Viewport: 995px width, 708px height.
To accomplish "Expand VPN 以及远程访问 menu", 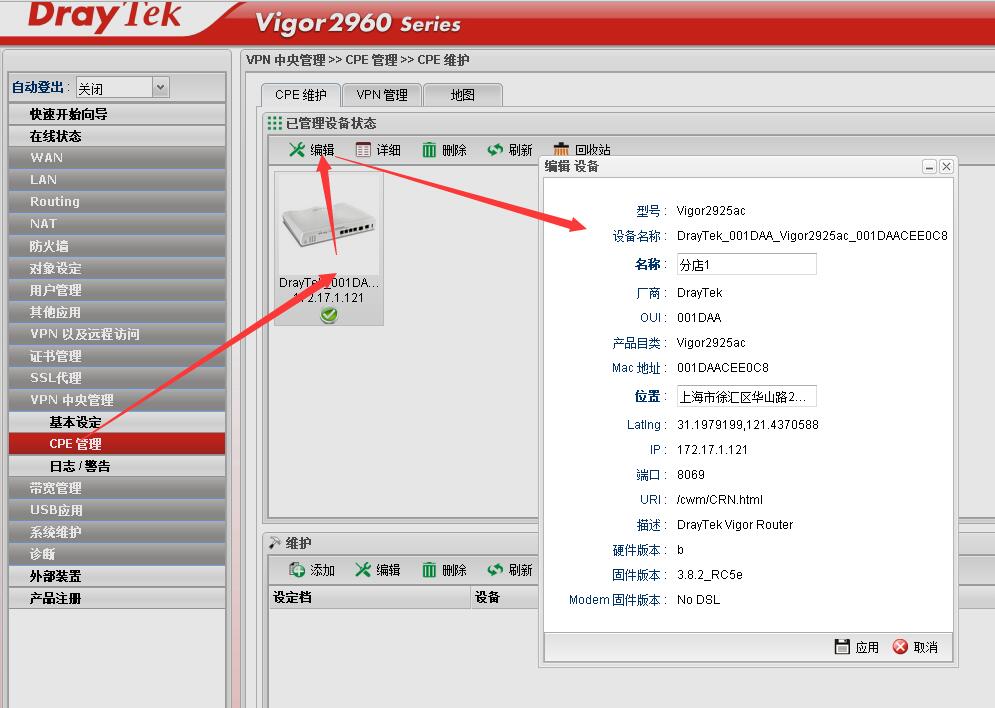I will [x=117, y=334].
